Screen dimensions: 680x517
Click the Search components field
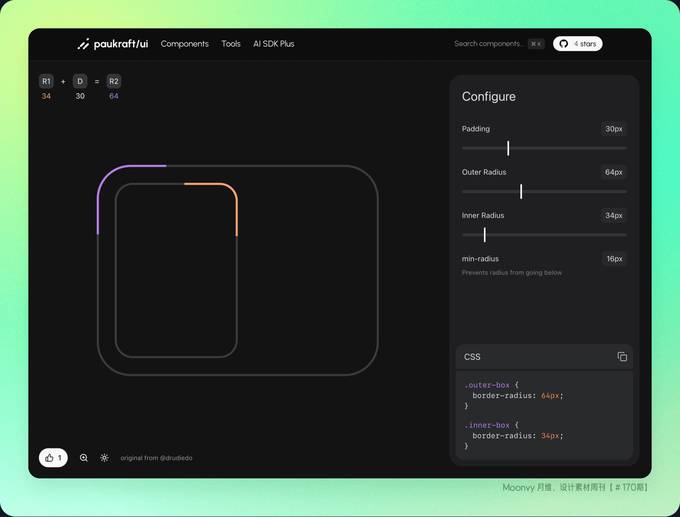[499, 44]
